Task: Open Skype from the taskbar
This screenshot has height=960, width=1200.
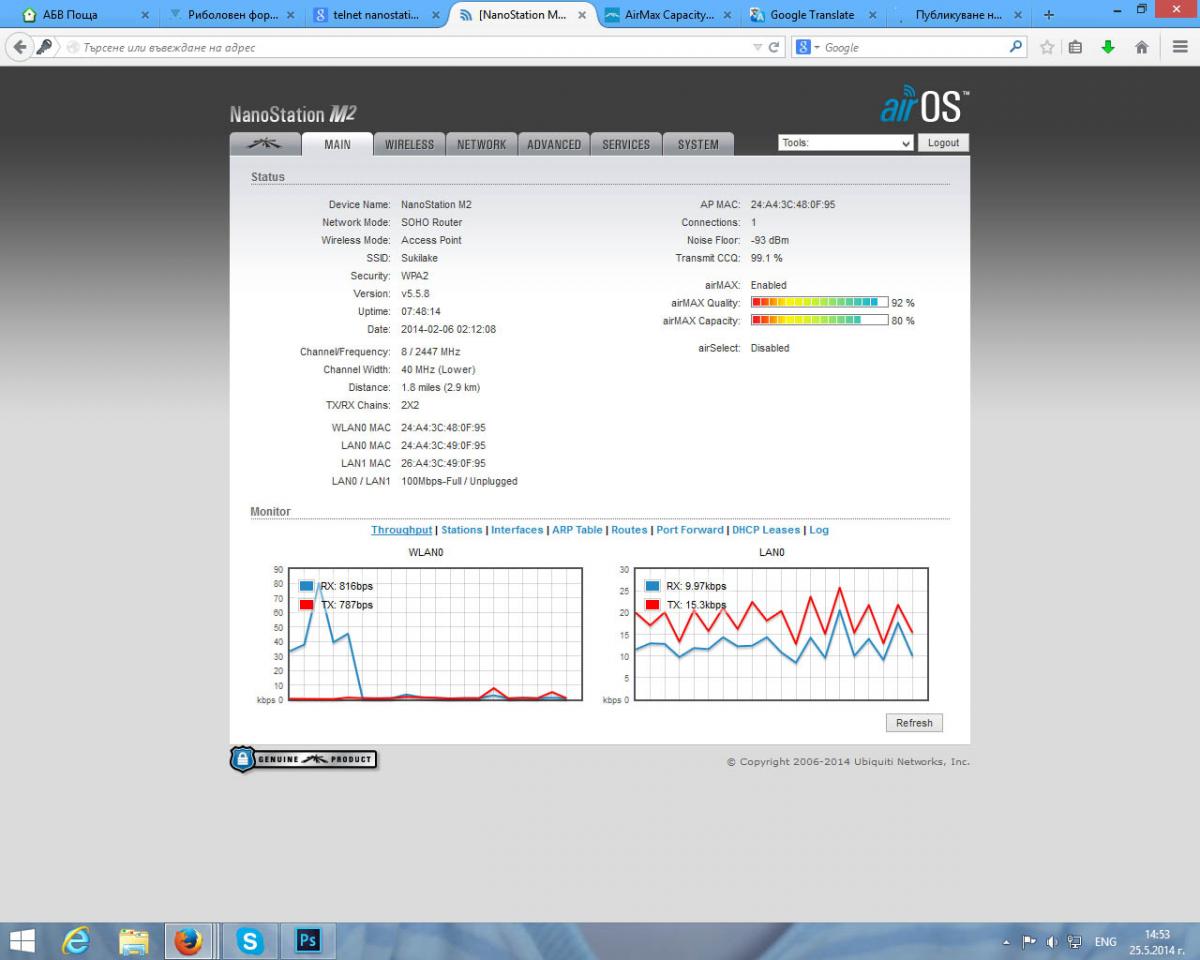Action: [249, 941]
